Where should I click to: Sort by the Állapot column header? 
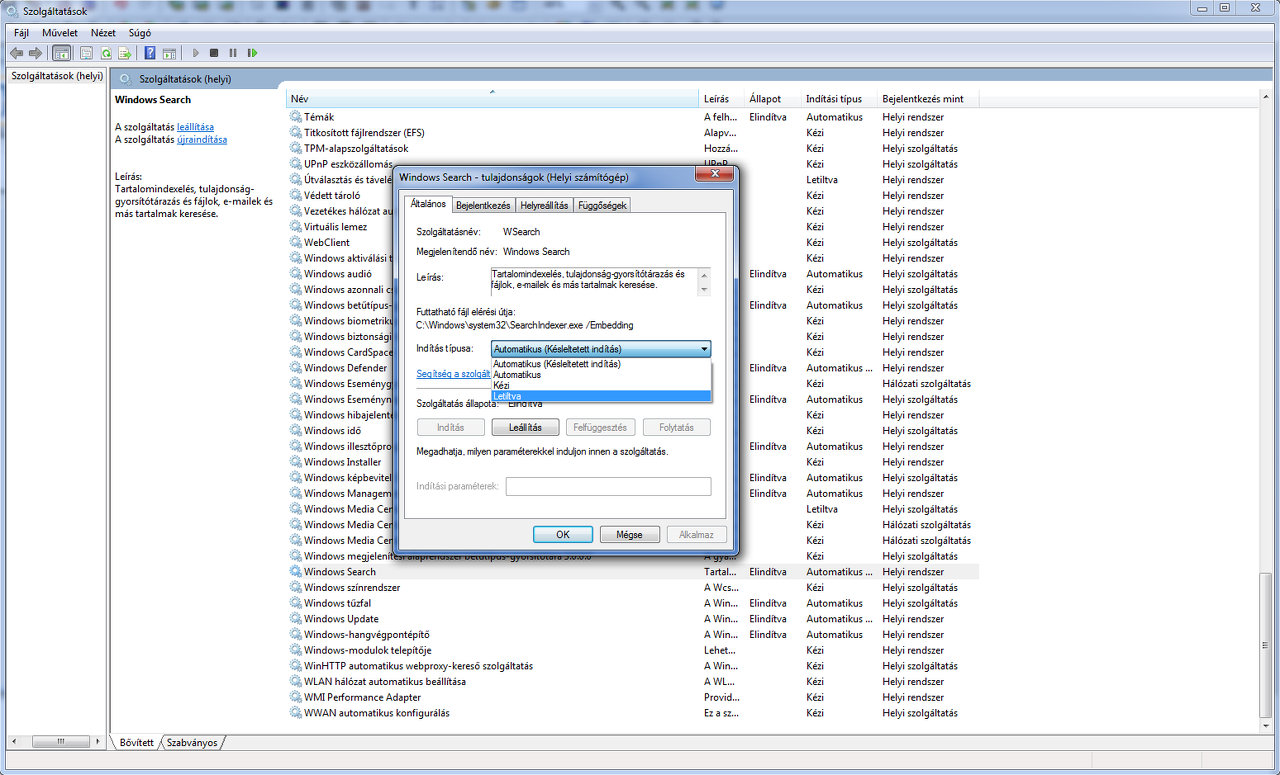(x=773, y=99)
